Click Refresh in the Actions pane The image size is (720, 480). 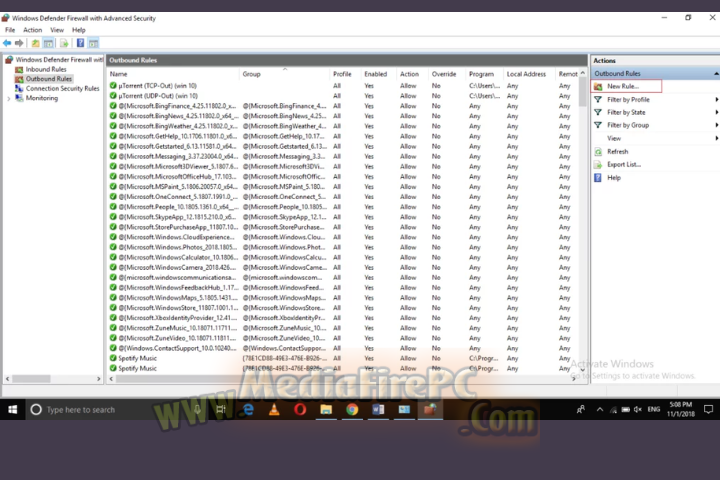tap(617, 152)
